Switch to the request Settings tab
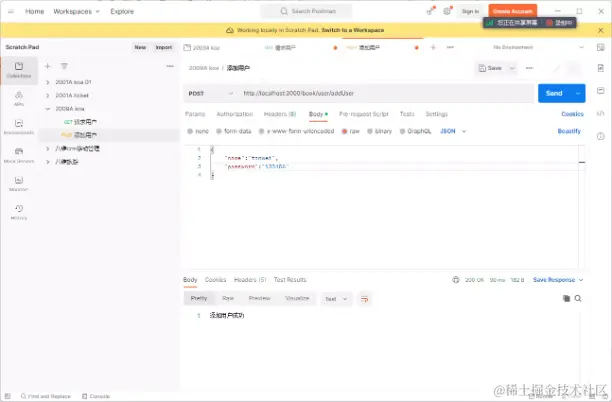 click(436, 114)
